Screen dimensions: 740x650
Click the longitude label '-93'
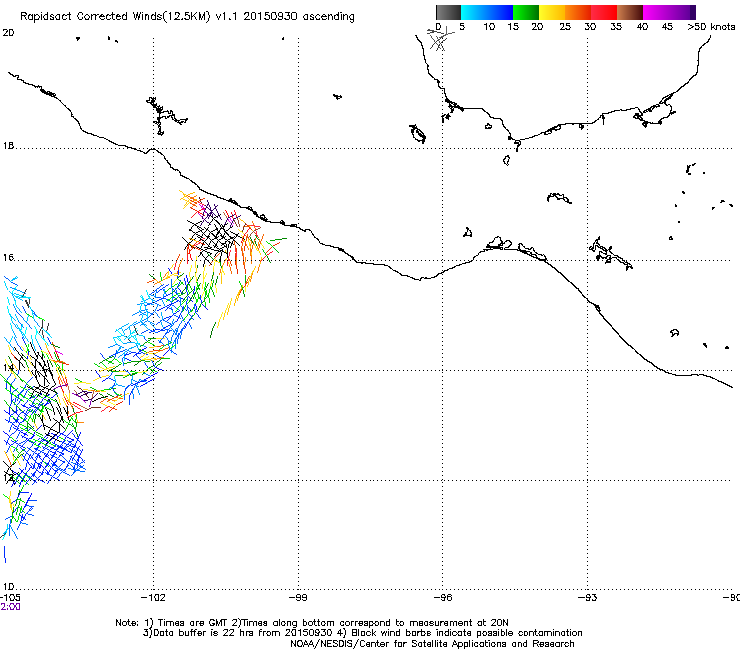(587, 598)
